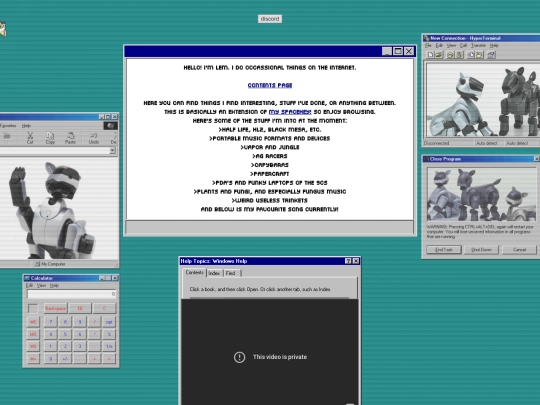Image resolution: width=540 pixels, height=405 pixels.
Task: Click the ">VAPOR AND JUNGLE" line
Action: click(x=270, y=147)
